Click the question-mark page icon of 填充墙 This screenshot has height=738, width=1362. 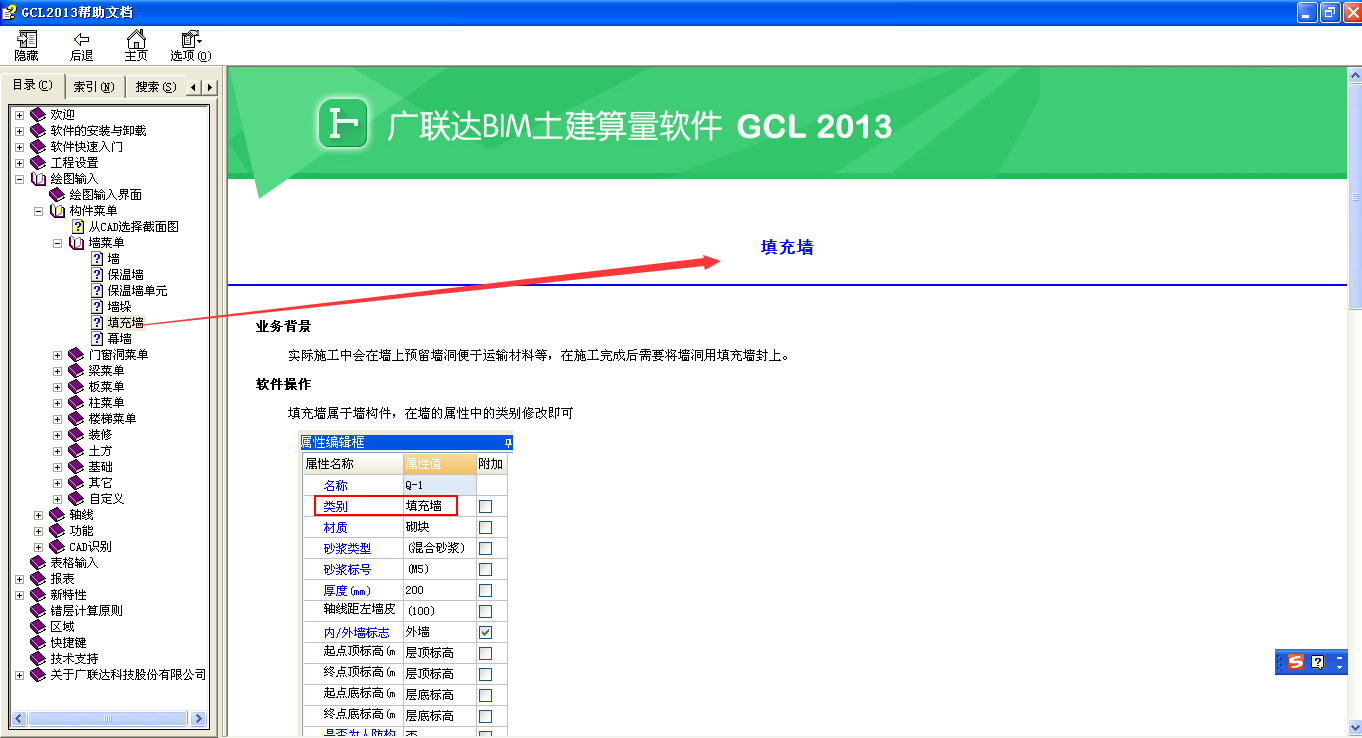[97, 323]
